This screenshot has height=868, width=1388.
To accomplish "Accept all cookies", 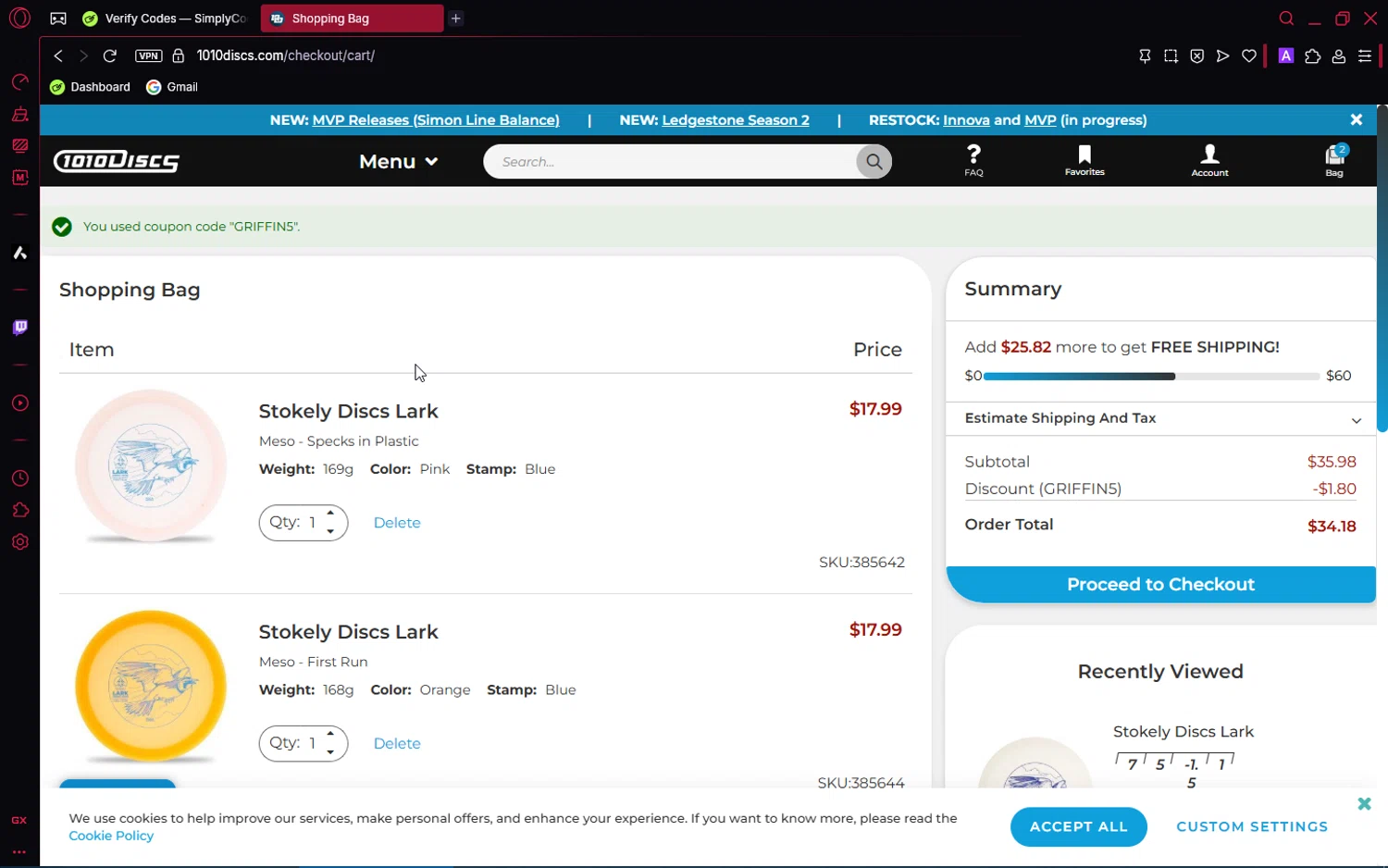I will (1079, 827).
